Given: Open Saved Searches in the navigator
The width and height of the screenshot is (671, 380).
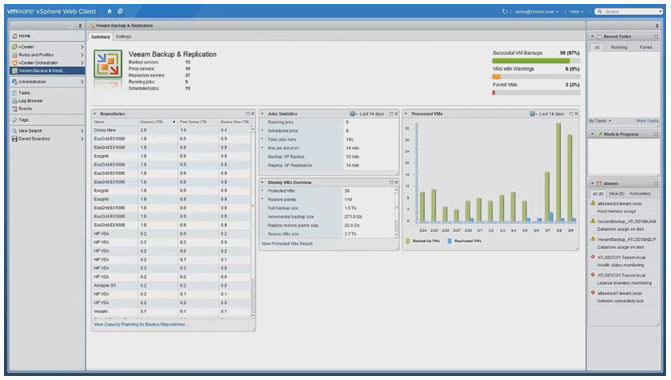Looking at the screenshot, I should (x=47, y=139).
